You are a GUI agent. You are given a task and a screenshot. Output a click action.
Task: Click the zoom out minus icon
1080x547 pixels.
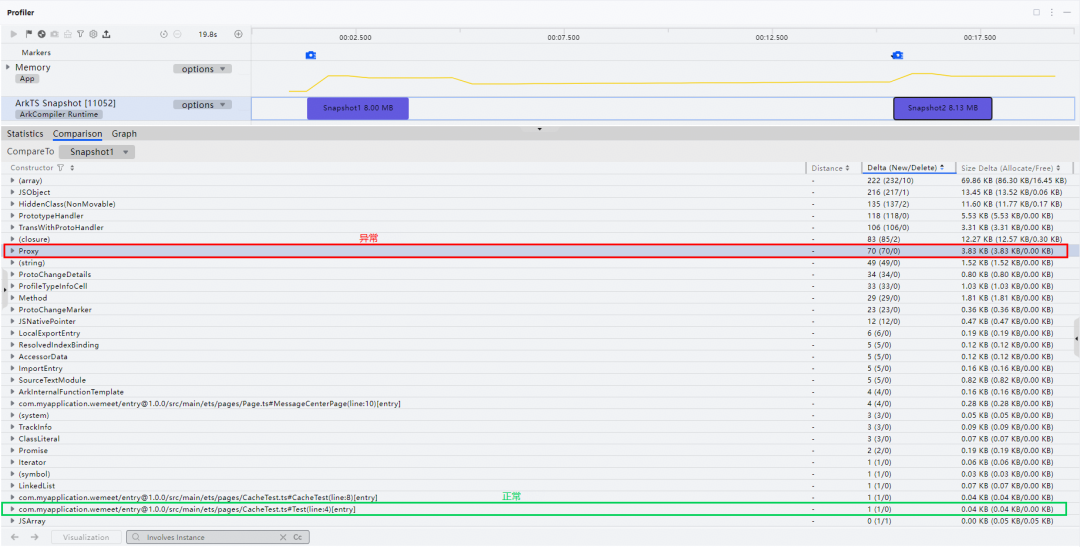tap(177, 34)
